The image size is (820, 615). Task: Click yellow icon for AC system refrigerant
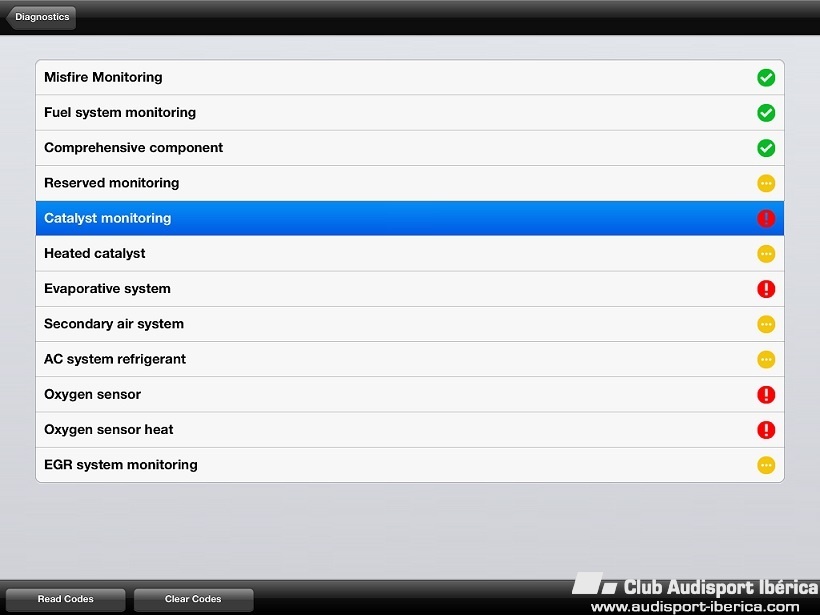[x=766, y=359]
